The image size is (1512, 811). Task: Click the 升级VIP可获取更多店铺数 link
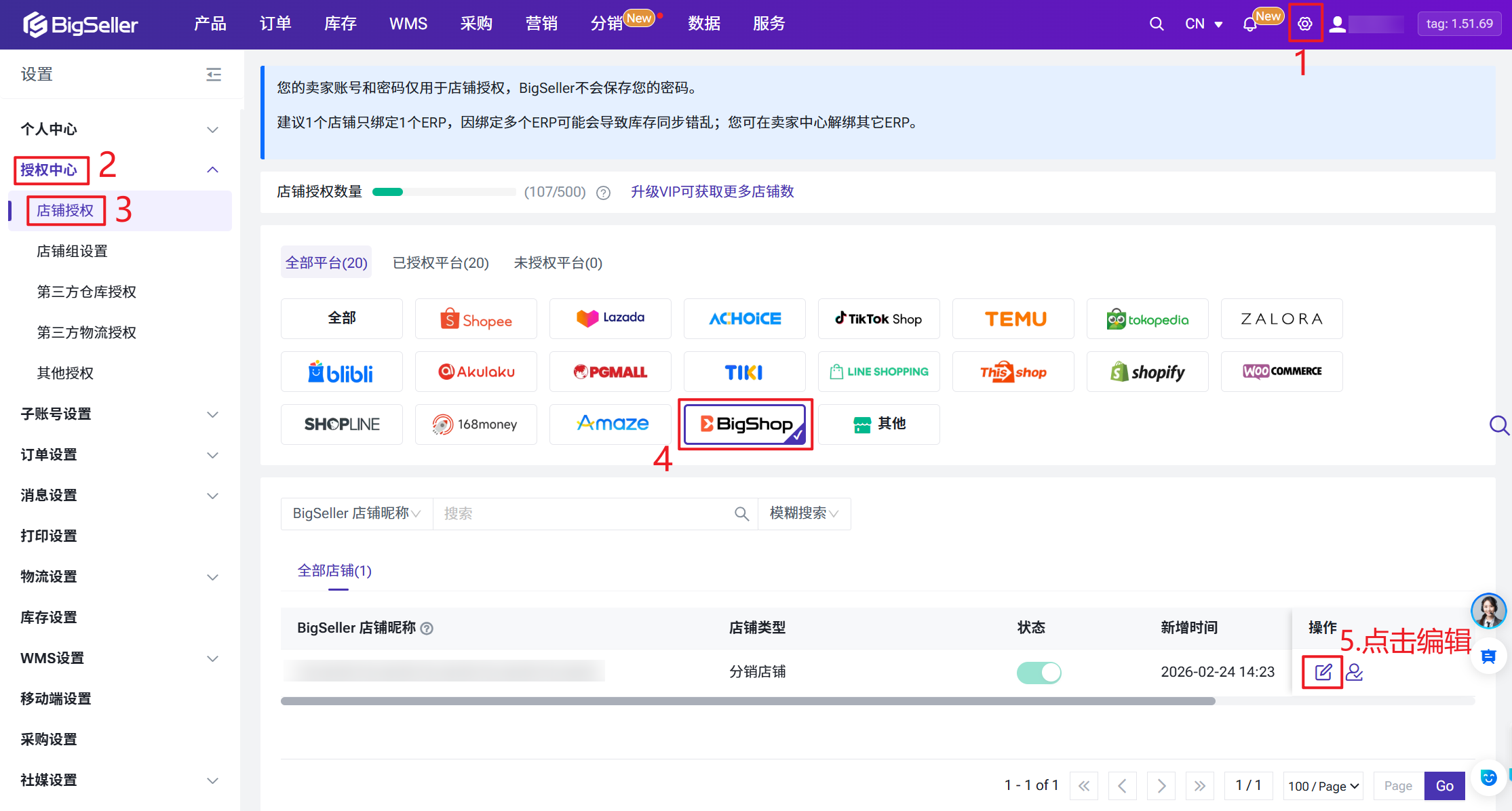(x=712, y=192)
